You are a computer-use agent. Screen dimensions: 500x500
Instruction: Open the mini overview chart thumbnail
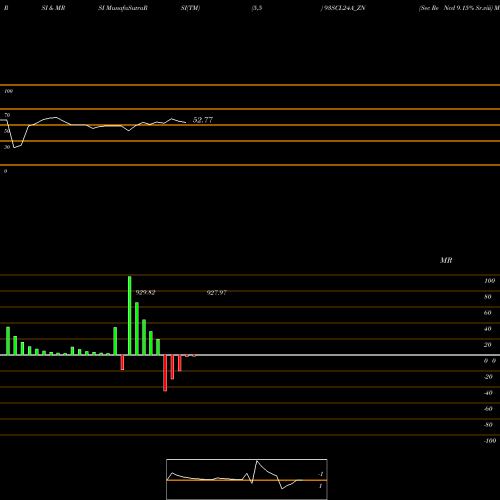click(x=247, y=479)
